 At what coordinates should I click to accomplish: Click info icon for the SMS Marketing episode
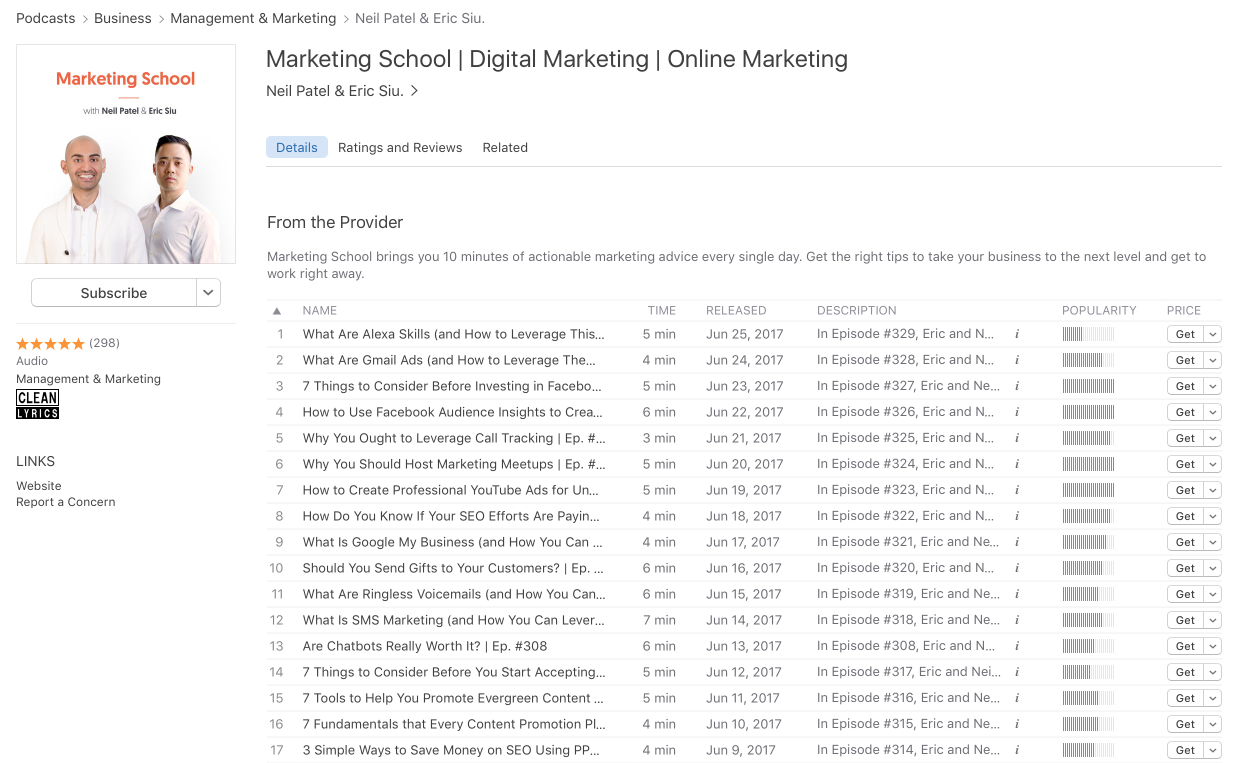click(1017, 620)
